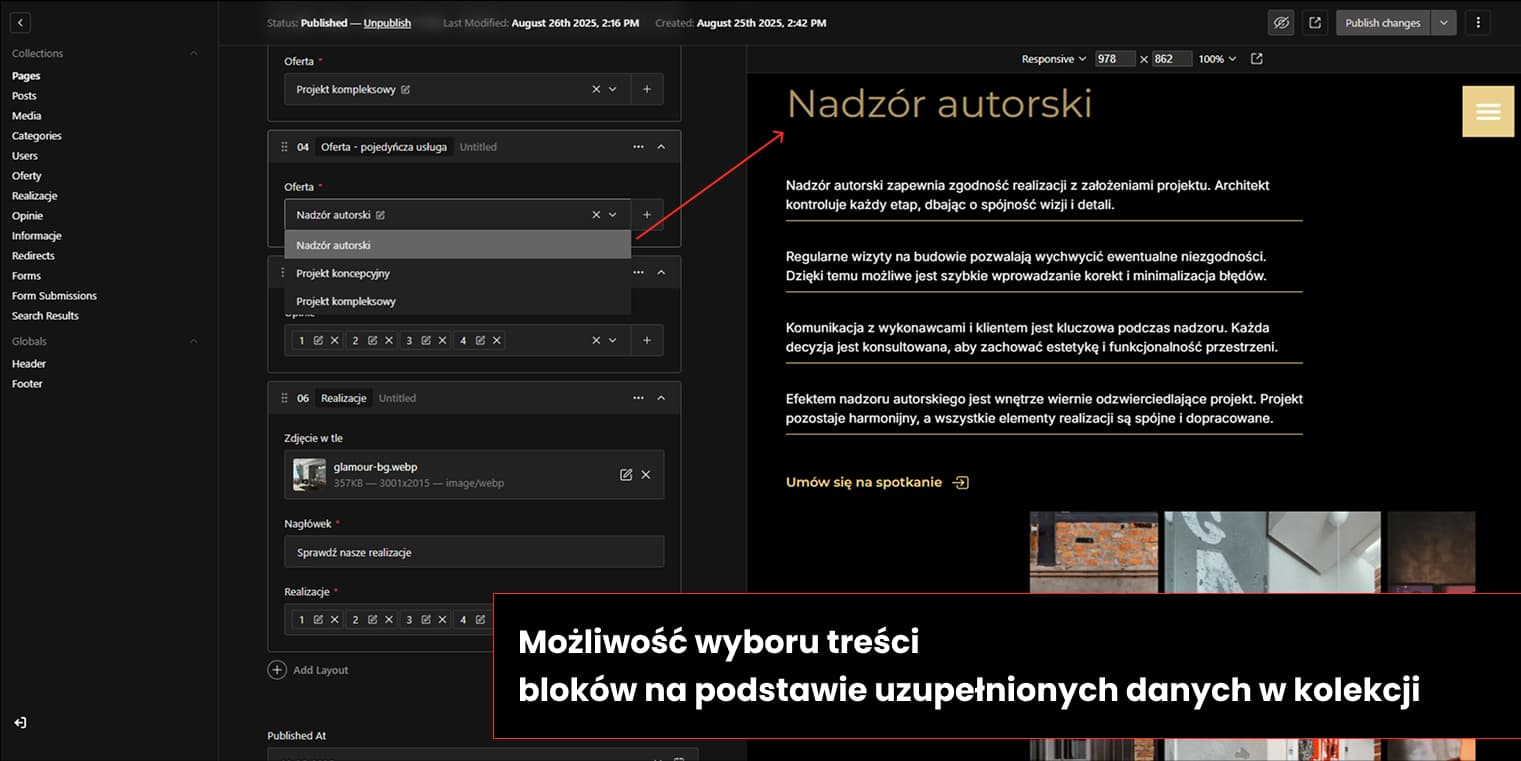Expand the Responsive viewport dropdown

pyautogui.click(x=1052, y=59)
